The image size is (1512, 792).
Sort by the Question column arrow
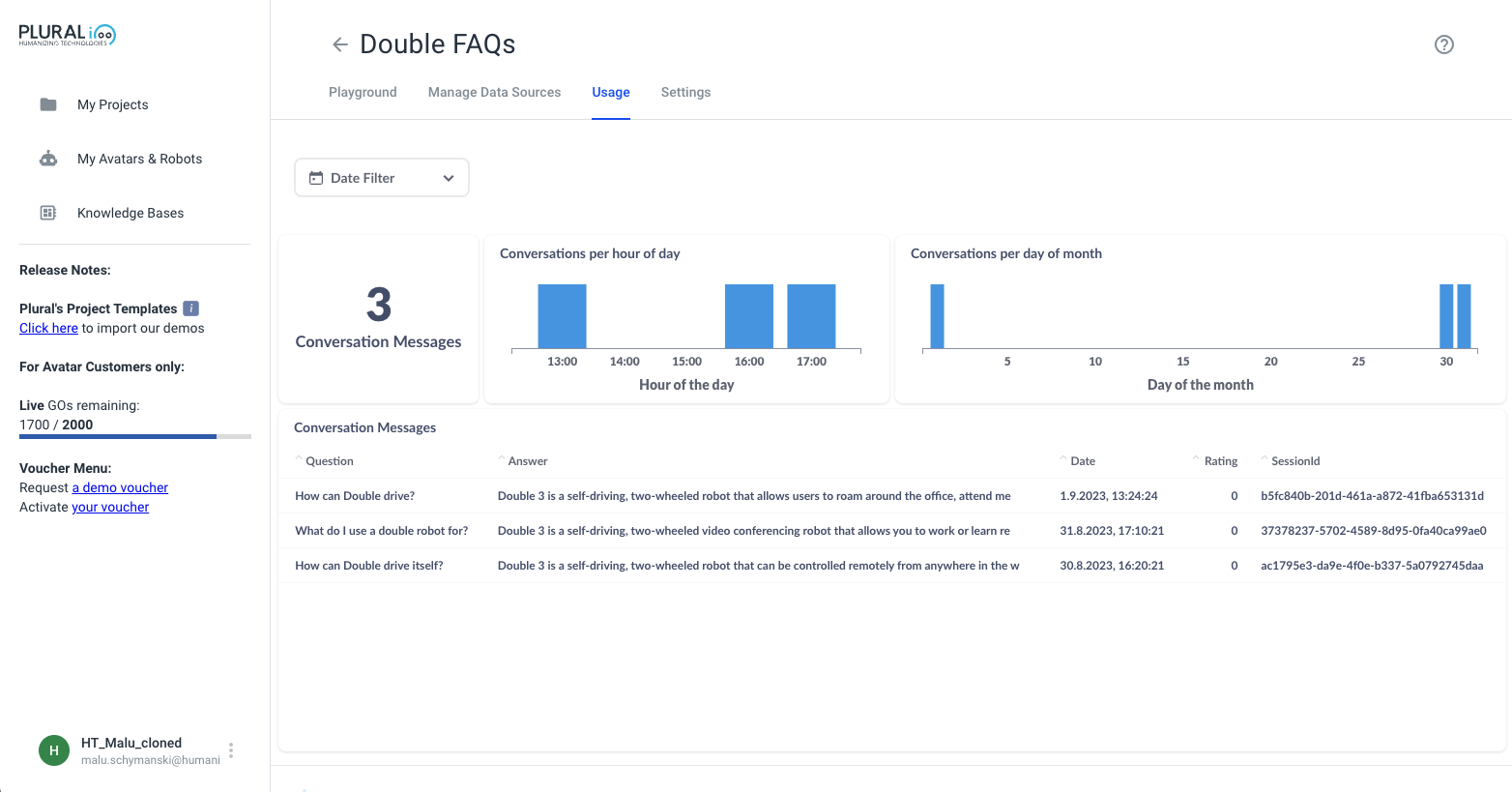click(x=299, y=459)
